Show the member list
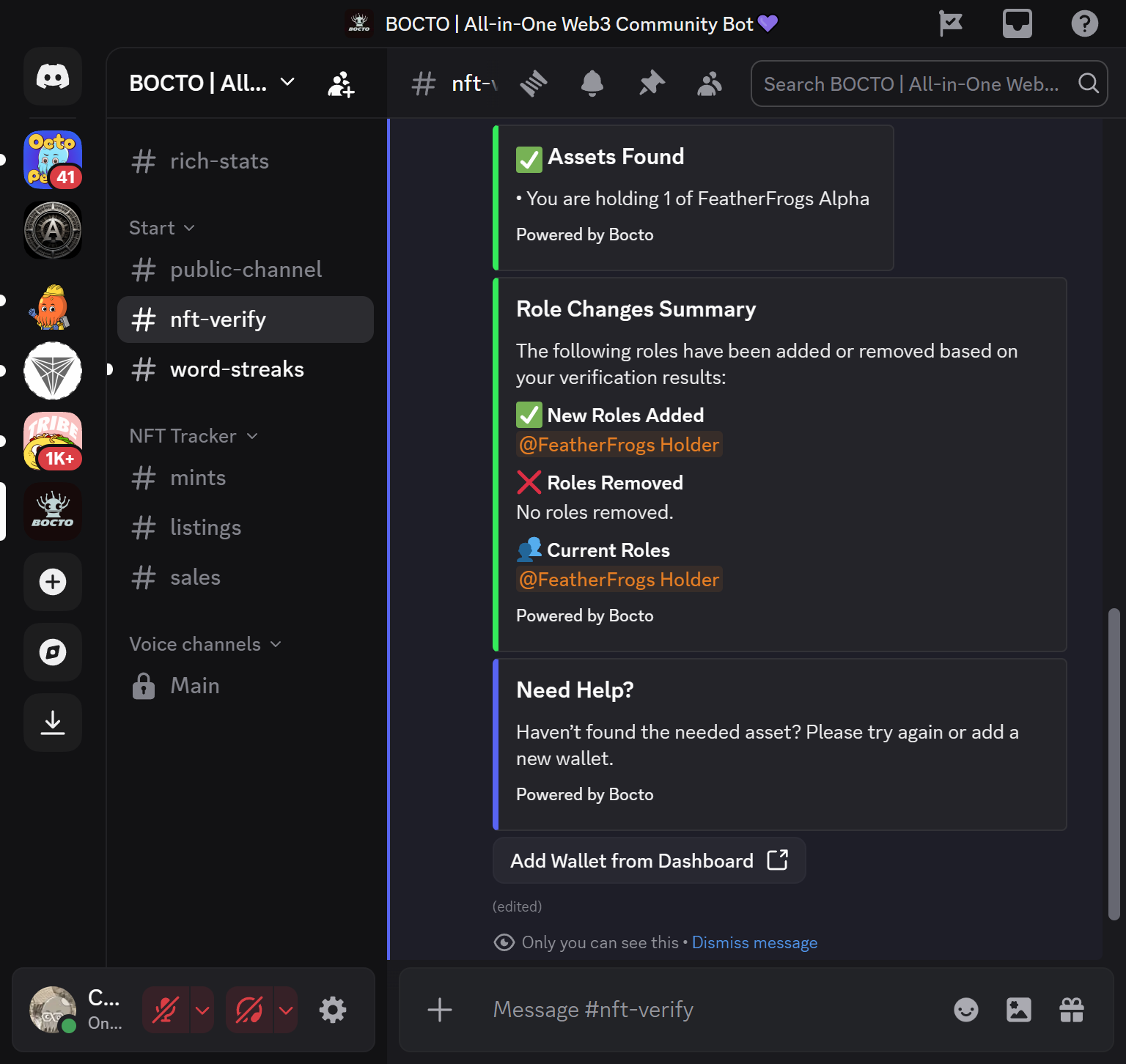1126x1064 pixels. pos(709,84)
